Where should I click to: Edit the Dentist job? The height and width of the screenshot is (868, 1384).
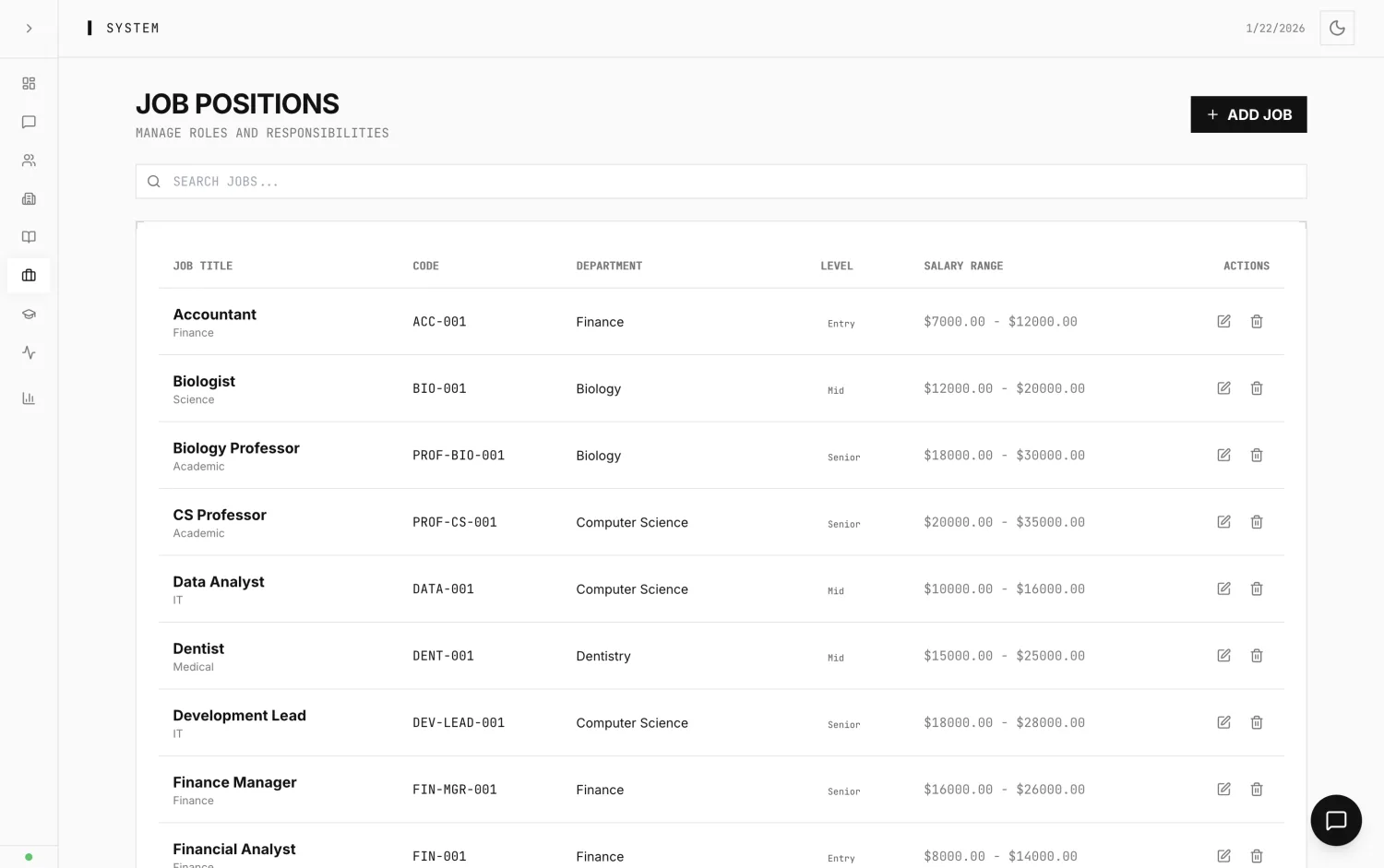(1223, 656)
